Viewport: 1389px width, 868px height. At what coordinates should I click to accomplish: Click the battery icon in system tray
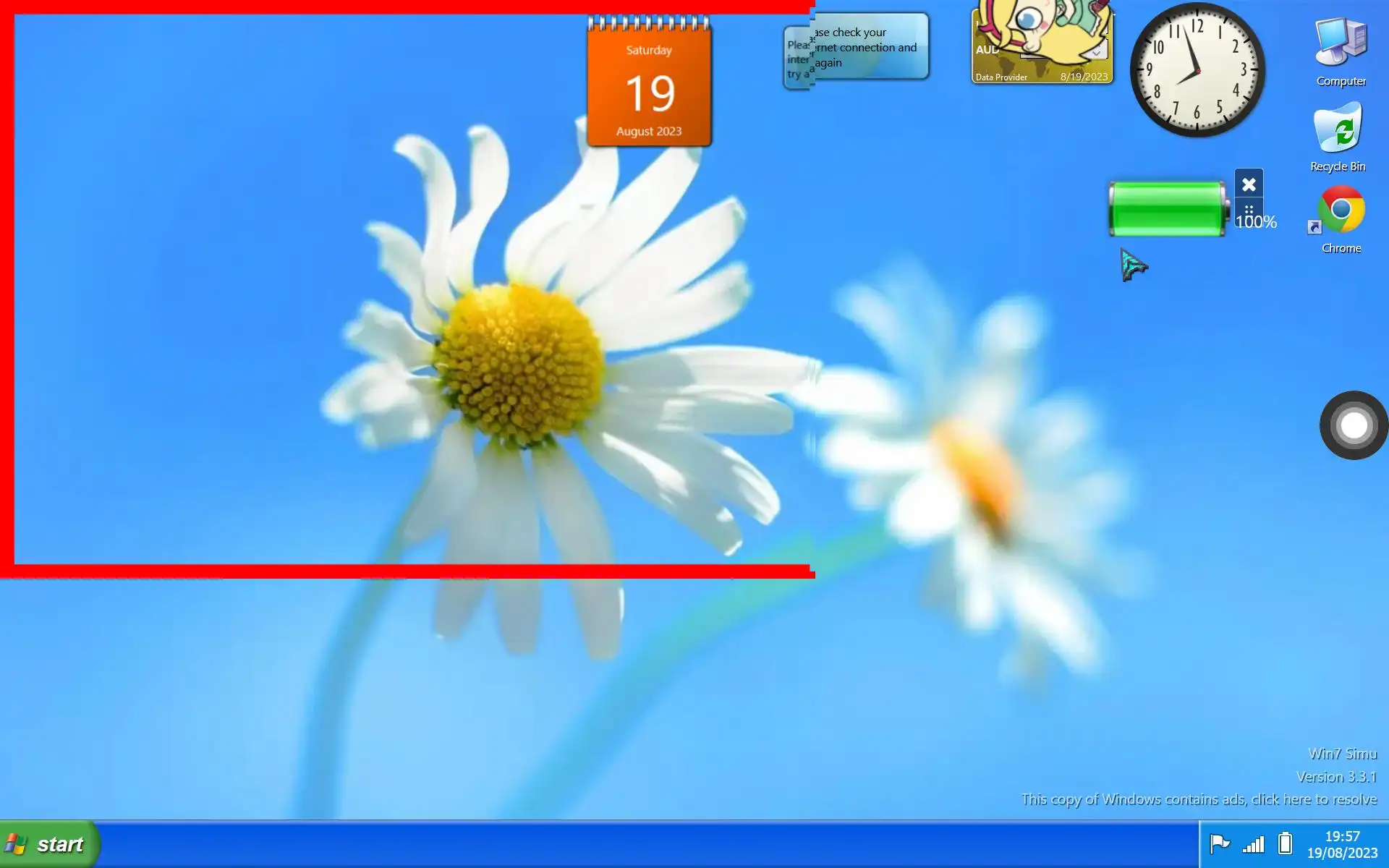1285,843
